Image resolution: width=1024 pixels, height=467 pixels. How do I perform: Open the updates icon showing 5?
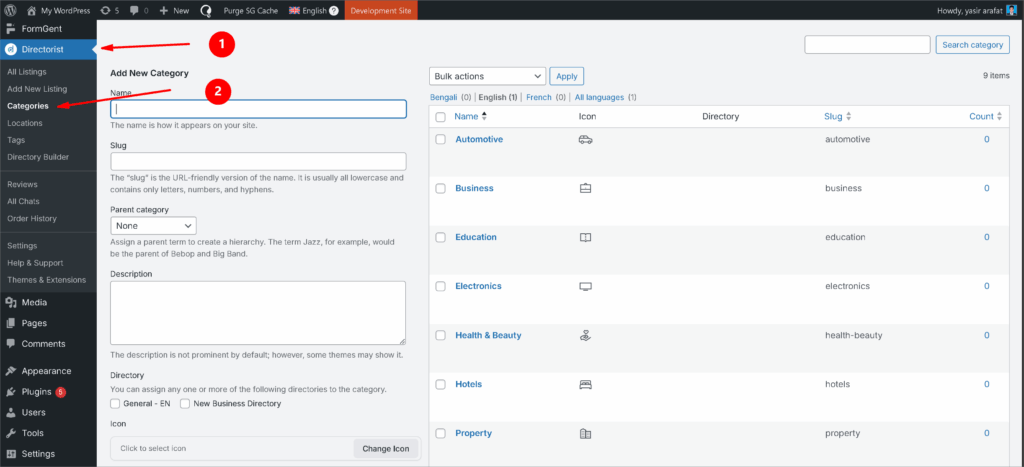111,10
